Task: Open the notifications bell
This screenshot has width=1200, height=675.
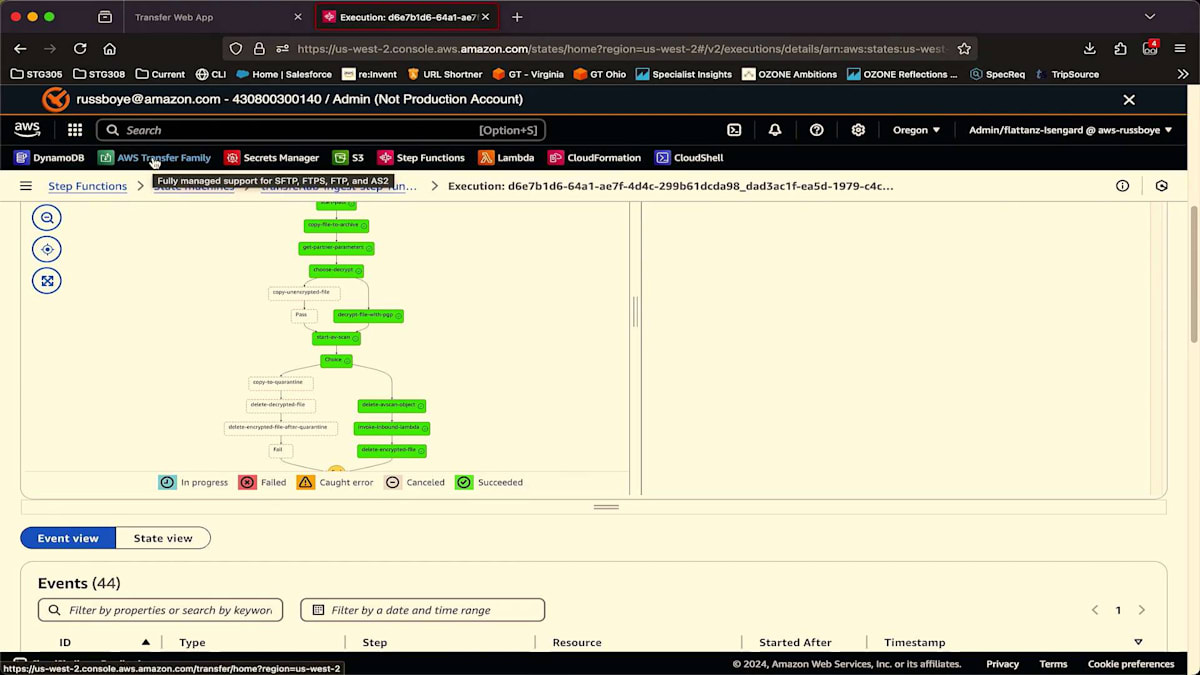Action: click(x=775, y=130)
